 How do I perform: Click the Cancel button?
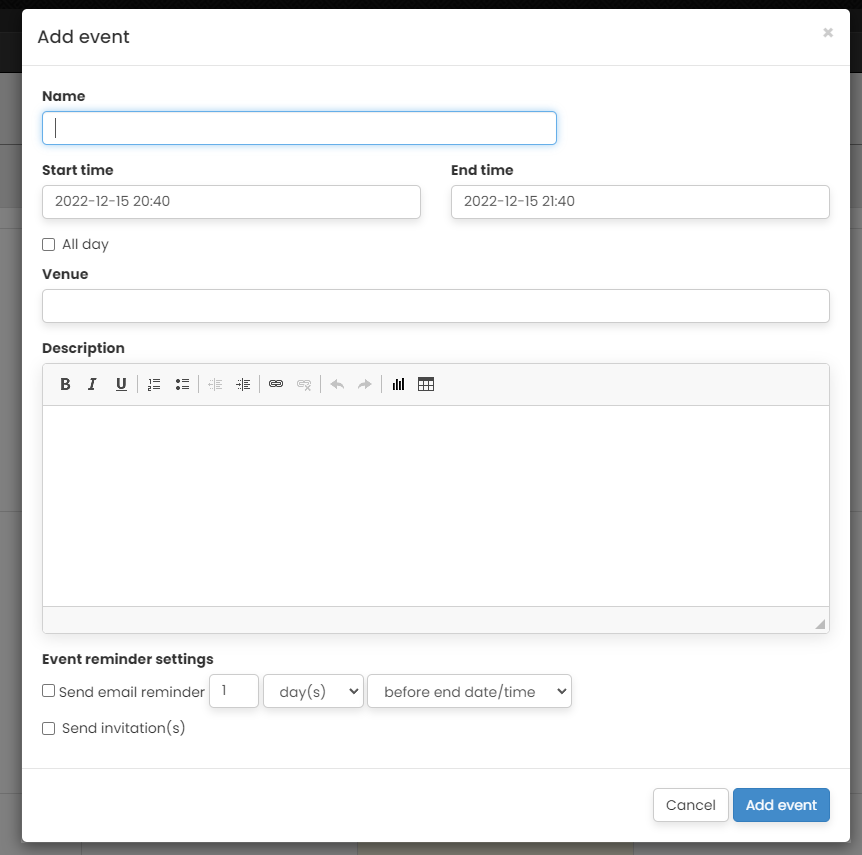(x=690, y=805)
